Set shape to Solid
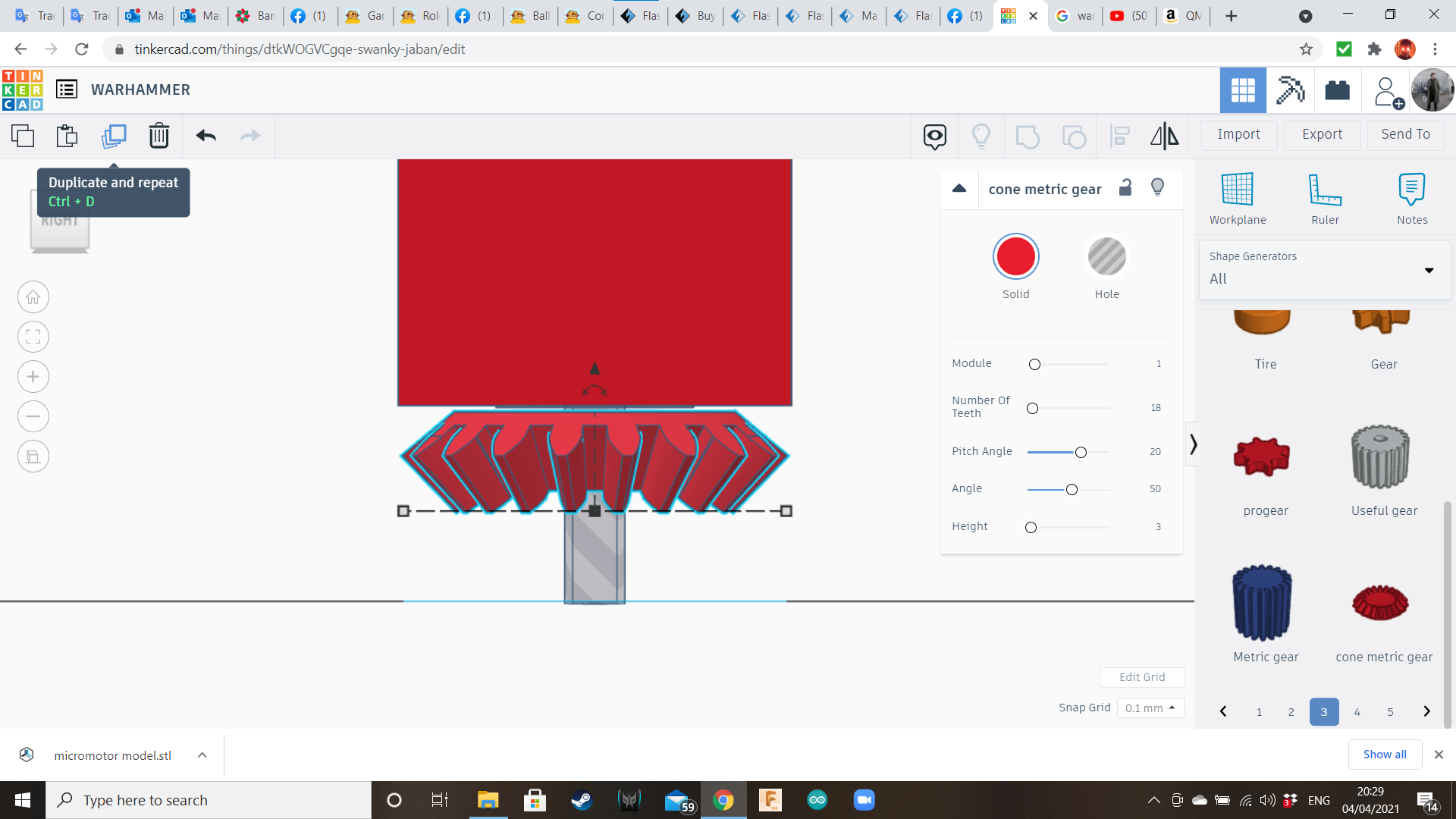 click(1015, 257)
